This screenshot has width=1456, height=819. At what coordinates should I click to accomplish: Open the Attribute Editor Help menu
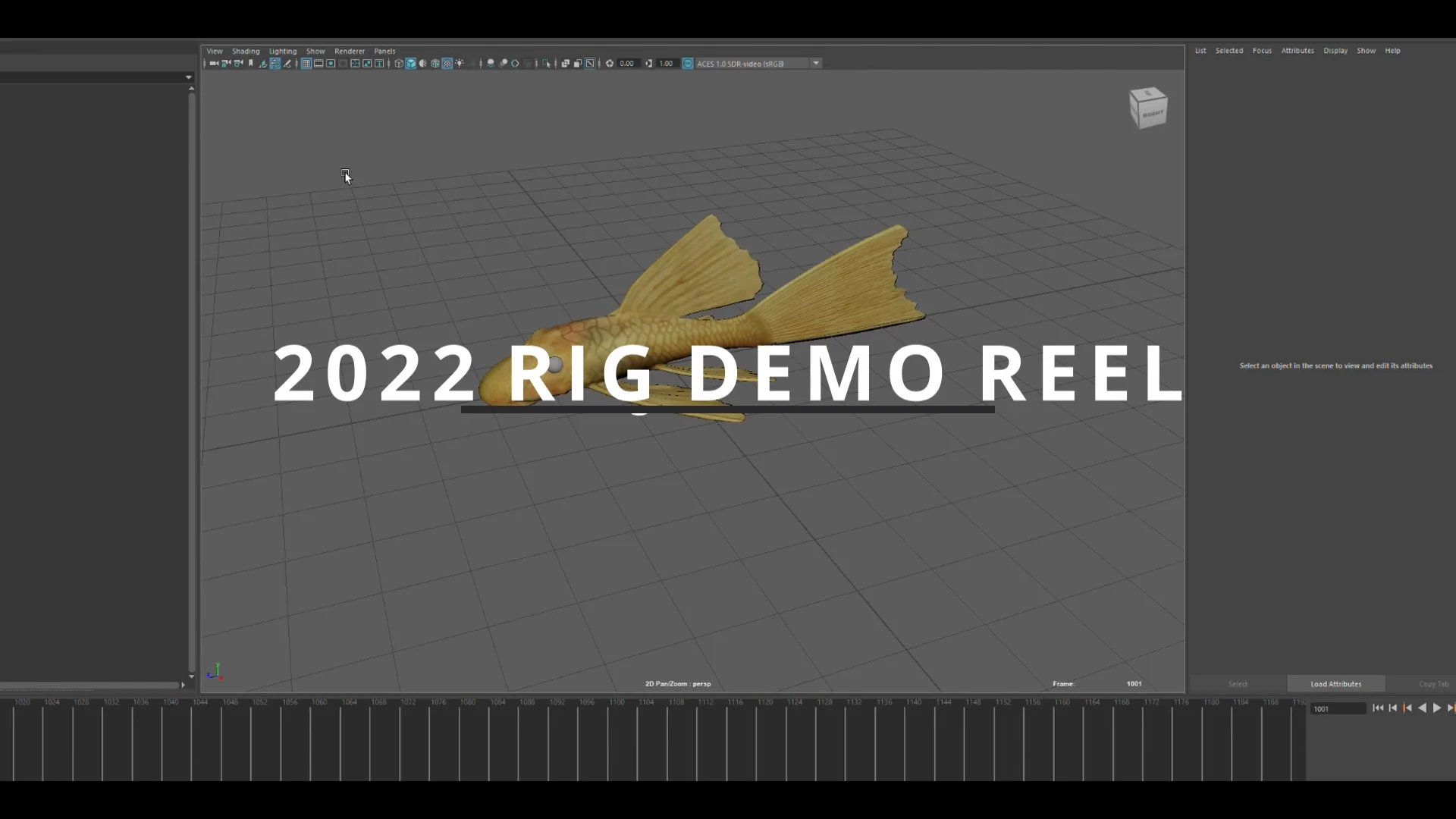[1392, 51]
